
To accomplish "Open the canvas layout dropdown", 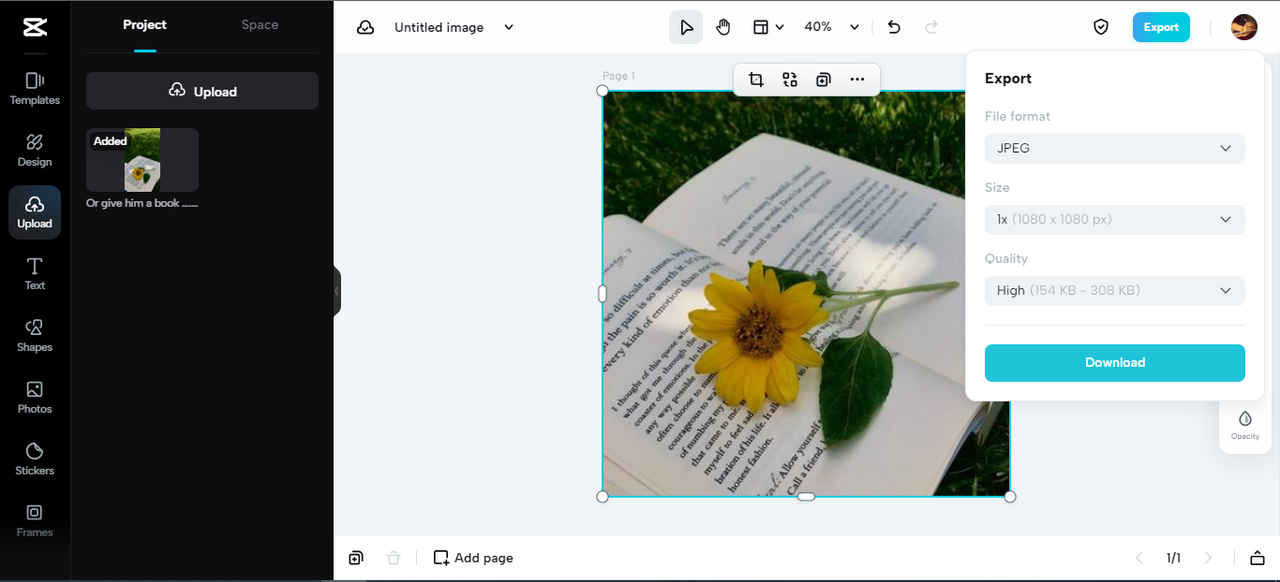I will click(768, 27).
